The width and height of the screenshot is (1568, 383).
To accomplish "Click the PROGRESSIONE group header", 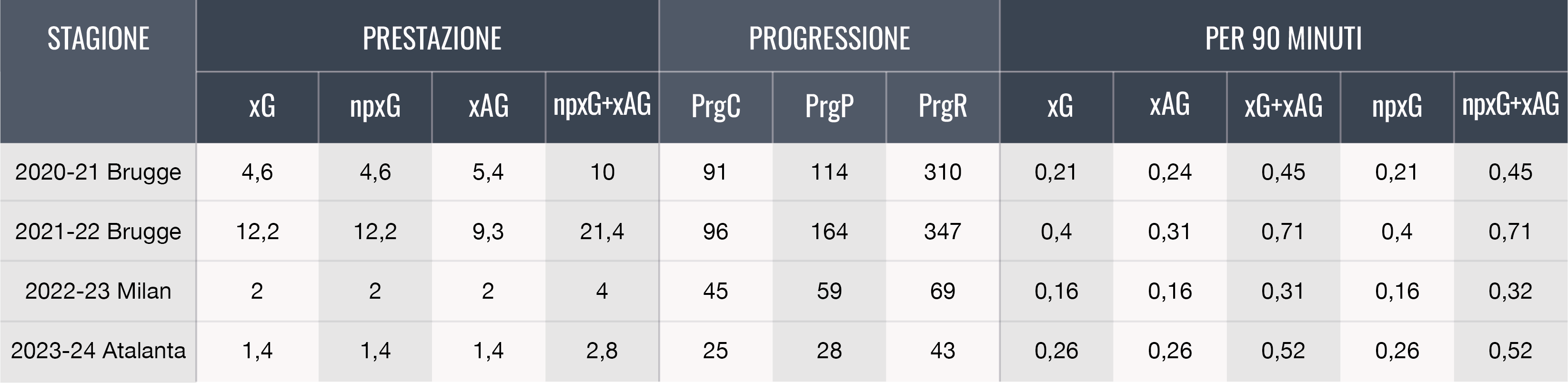I will click(829, 39).
